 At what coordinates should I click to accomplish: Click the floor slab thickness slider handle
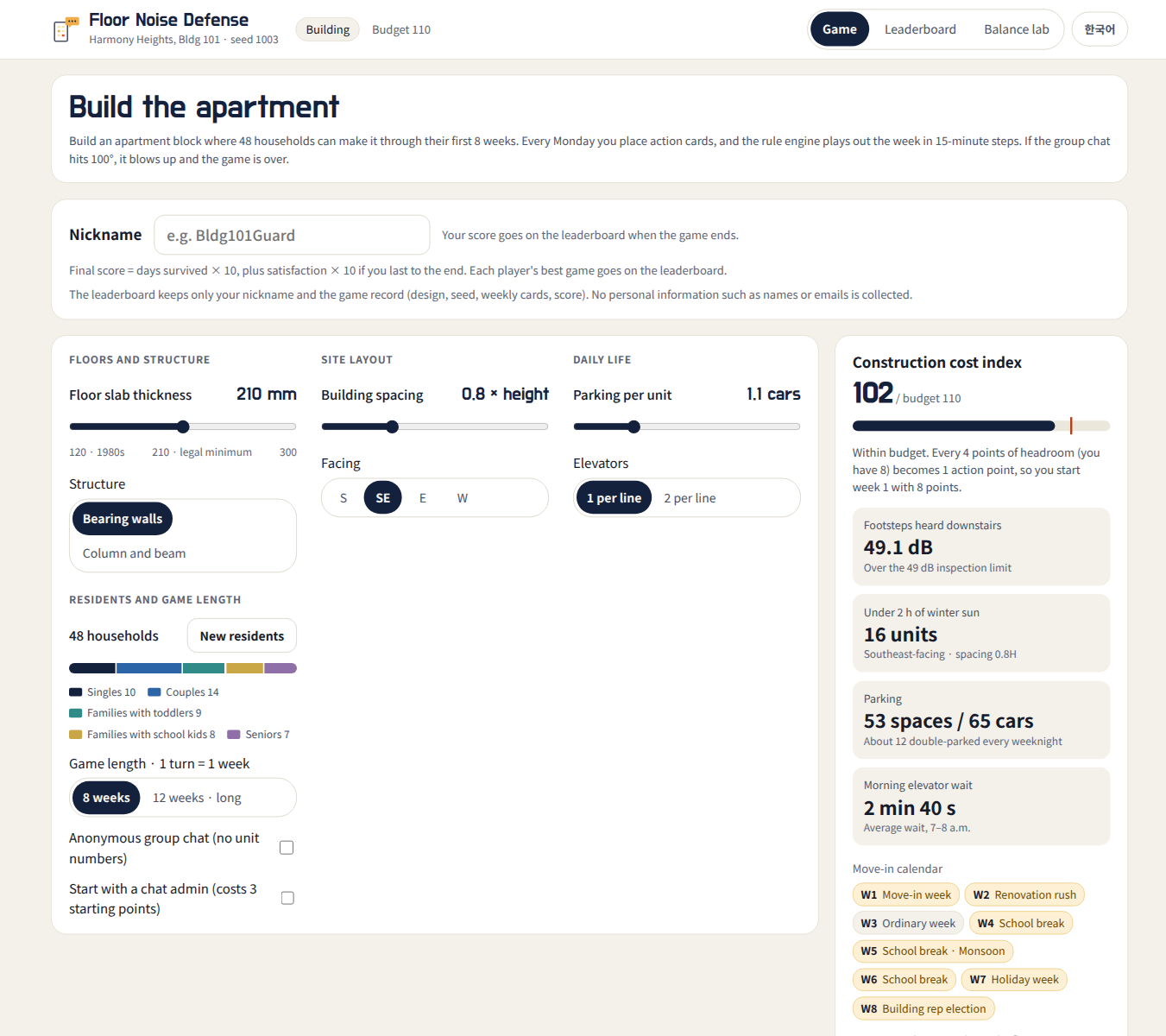pos(183,426)
